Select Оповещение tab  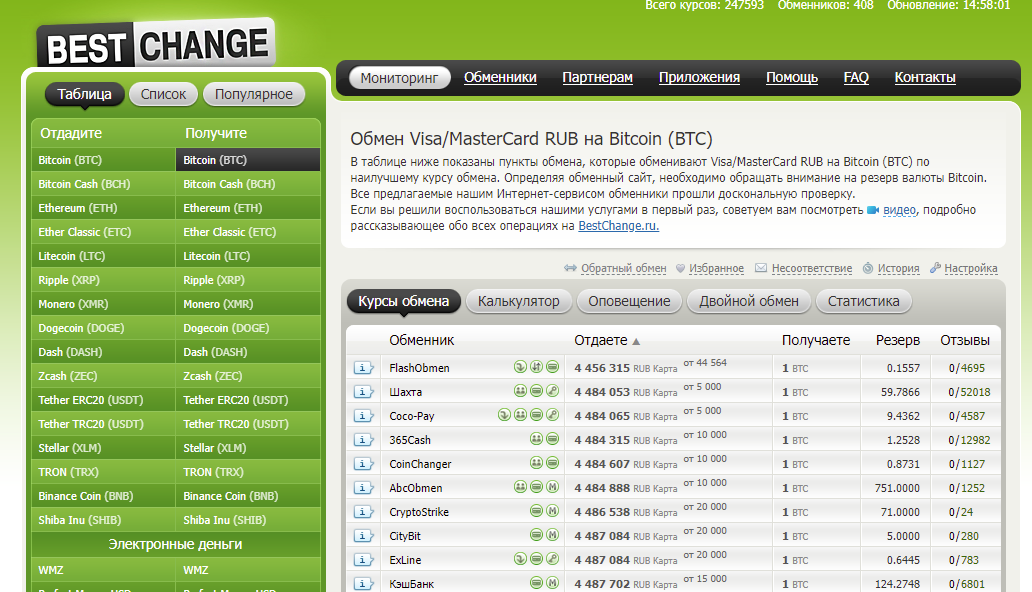click(629, 302)
